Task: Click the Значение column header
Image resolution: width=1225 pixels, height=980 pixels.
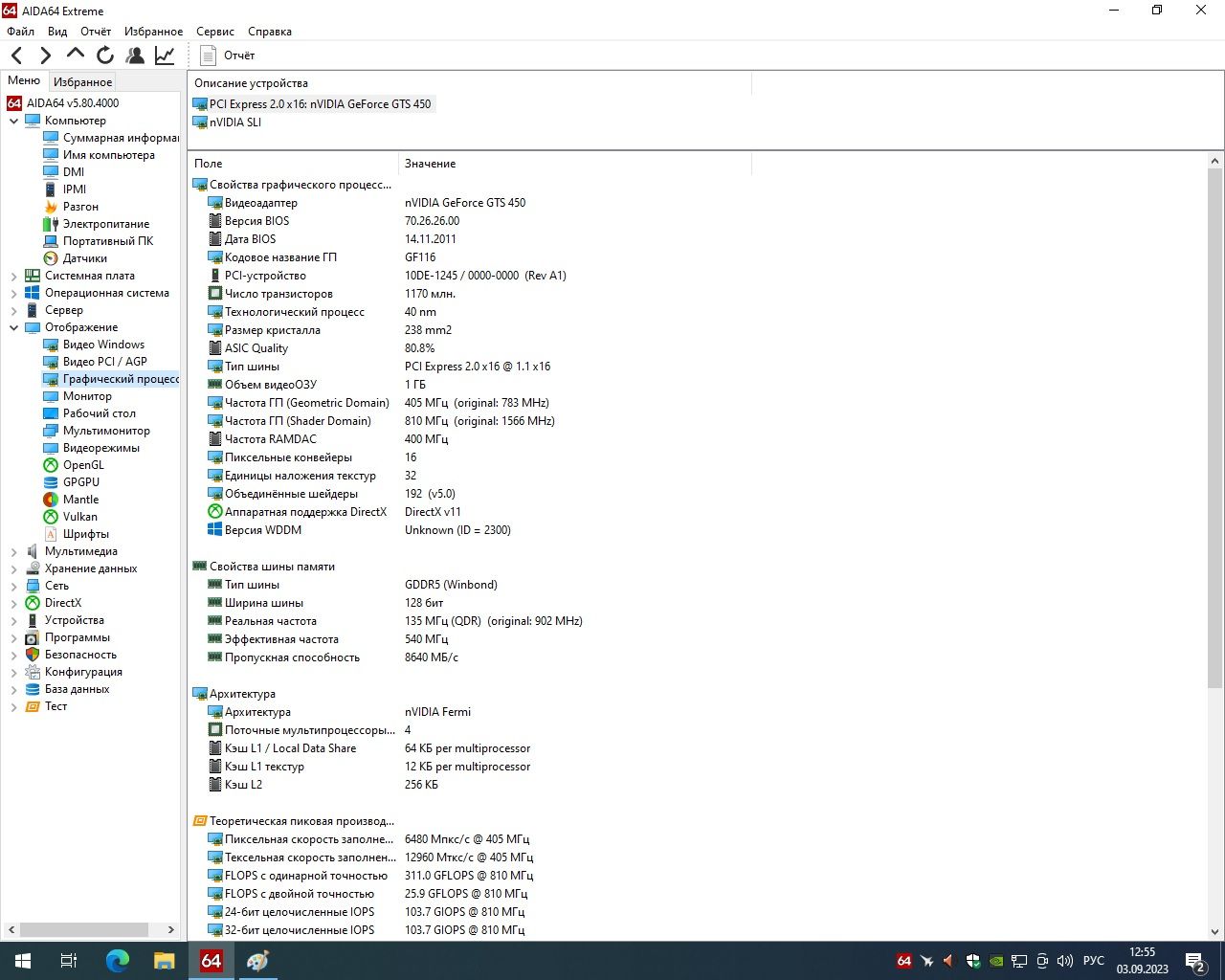Action: pos(575,164)
